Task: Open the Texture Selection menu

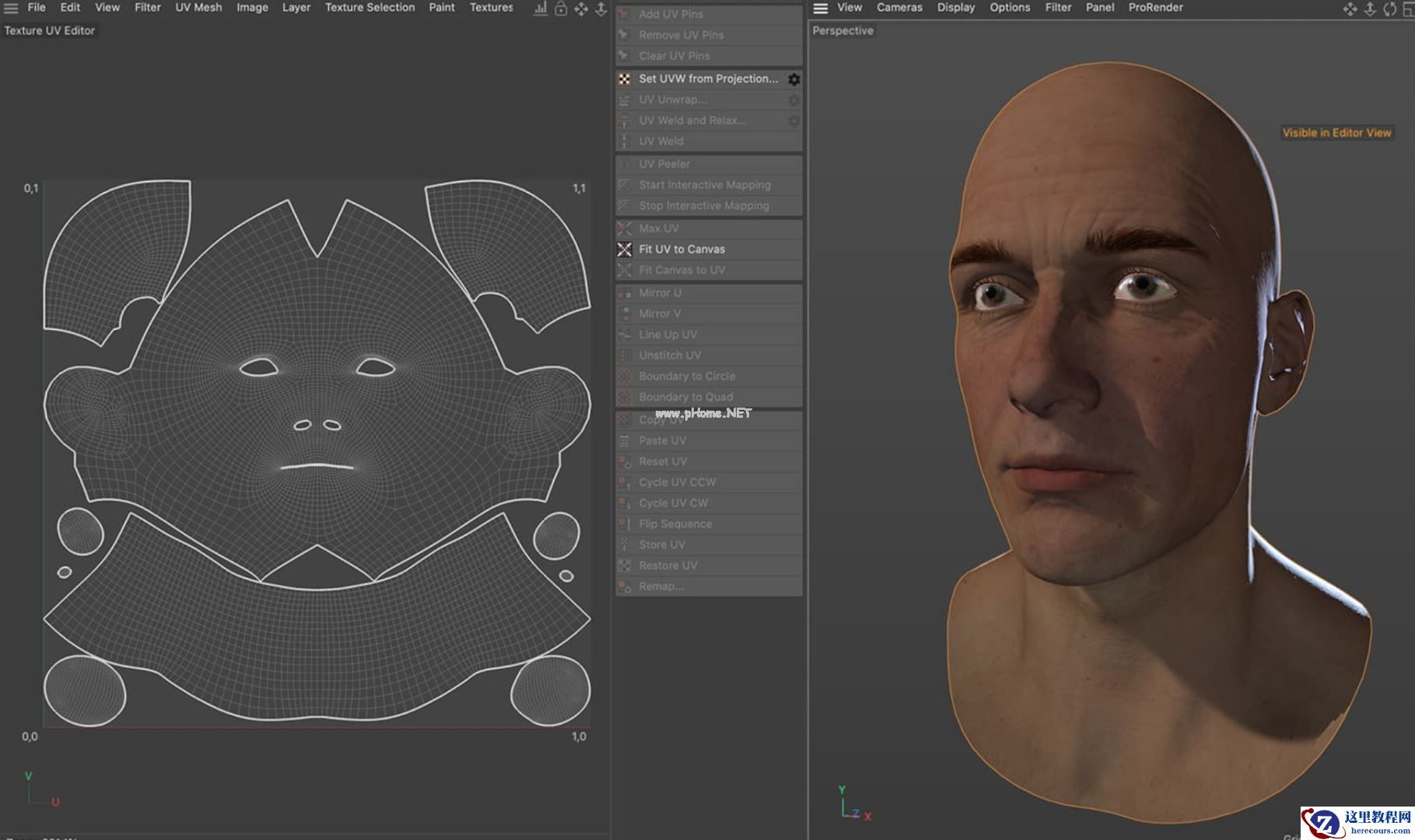Action: pyautogui.click(x=370, y=8)
